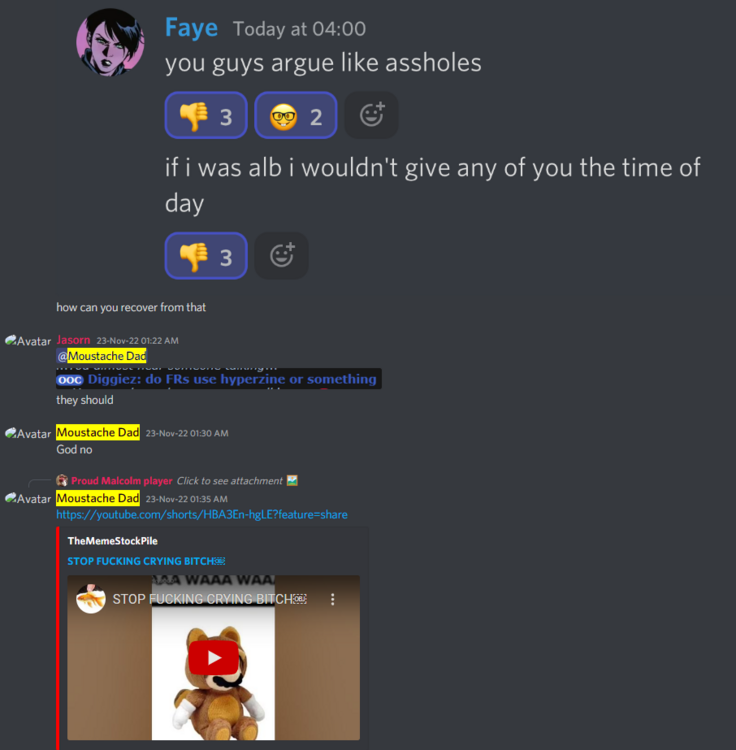The image size is (736, 750).
Task: Click the @Moustache Dad mention
Action: [101, 356]
